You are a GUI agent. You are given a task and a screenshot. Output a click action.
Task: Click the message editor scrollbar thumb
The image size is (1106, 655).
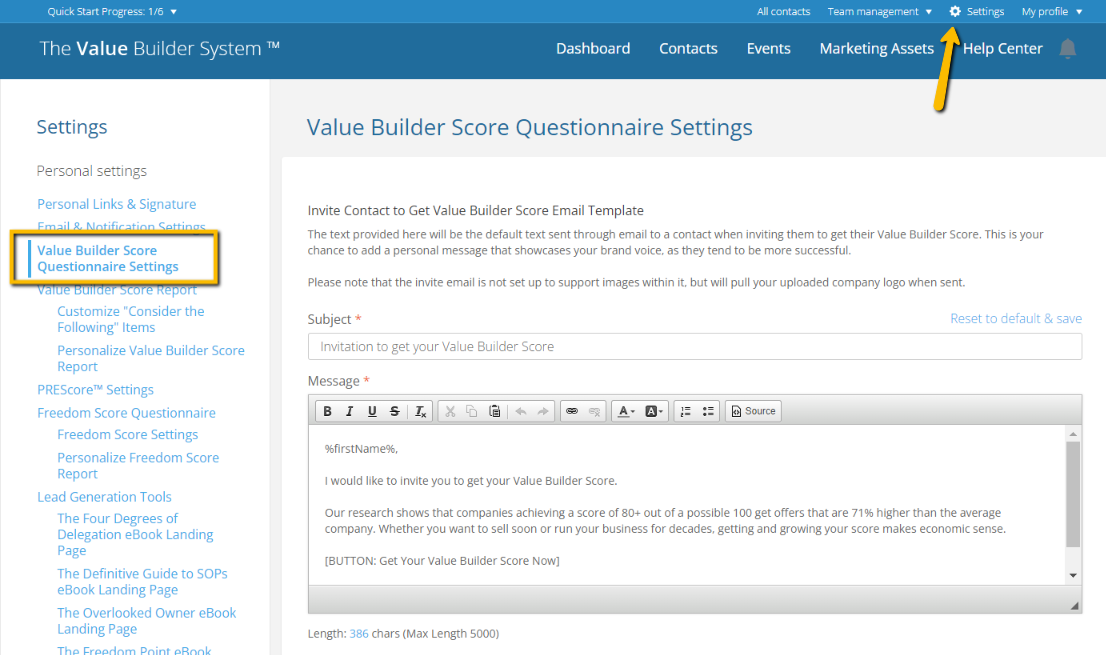(1074, 495)
